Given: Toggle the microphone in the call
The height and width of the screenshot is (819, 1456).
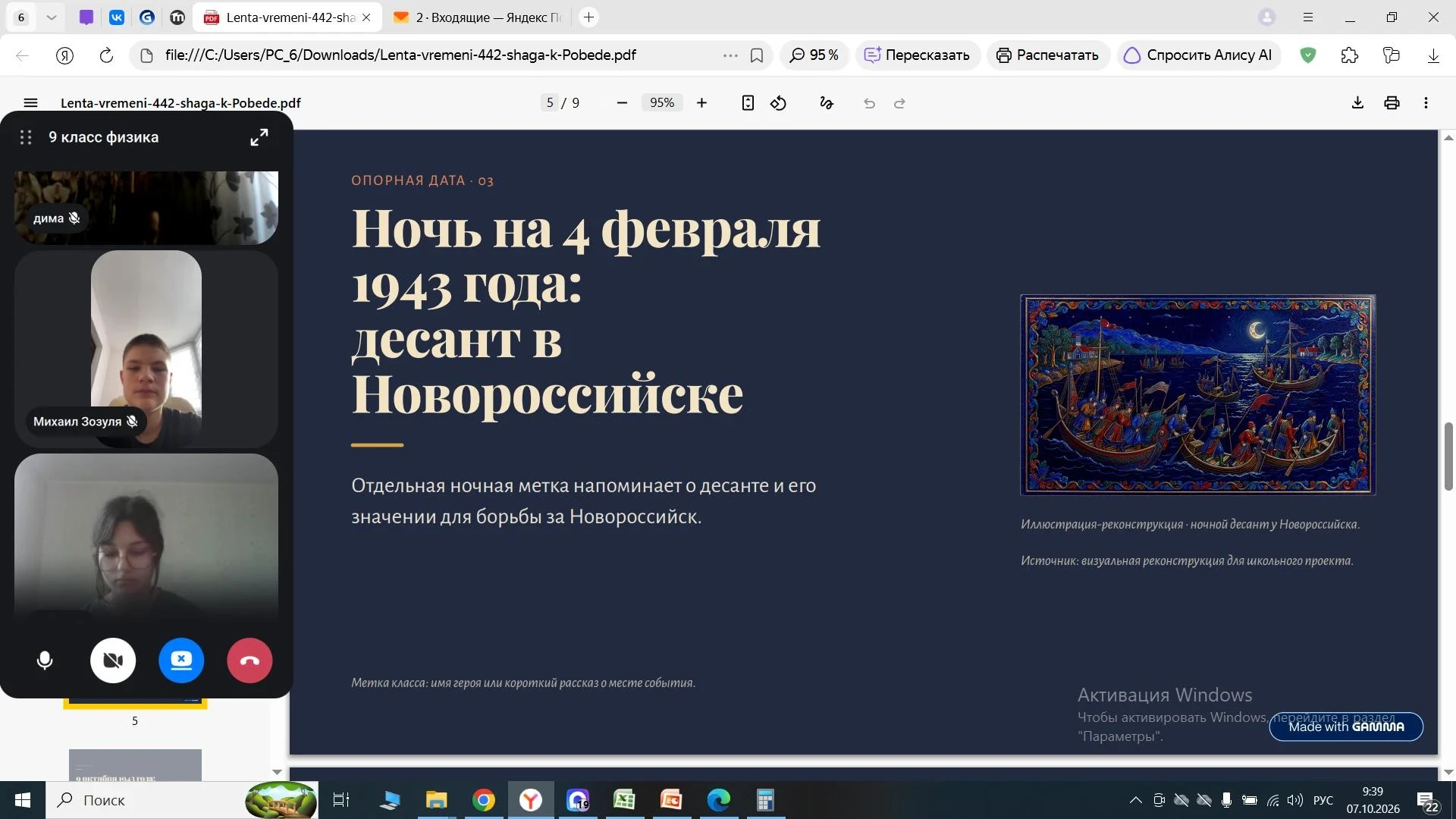Looking at the screenshot, I should 45,661.
